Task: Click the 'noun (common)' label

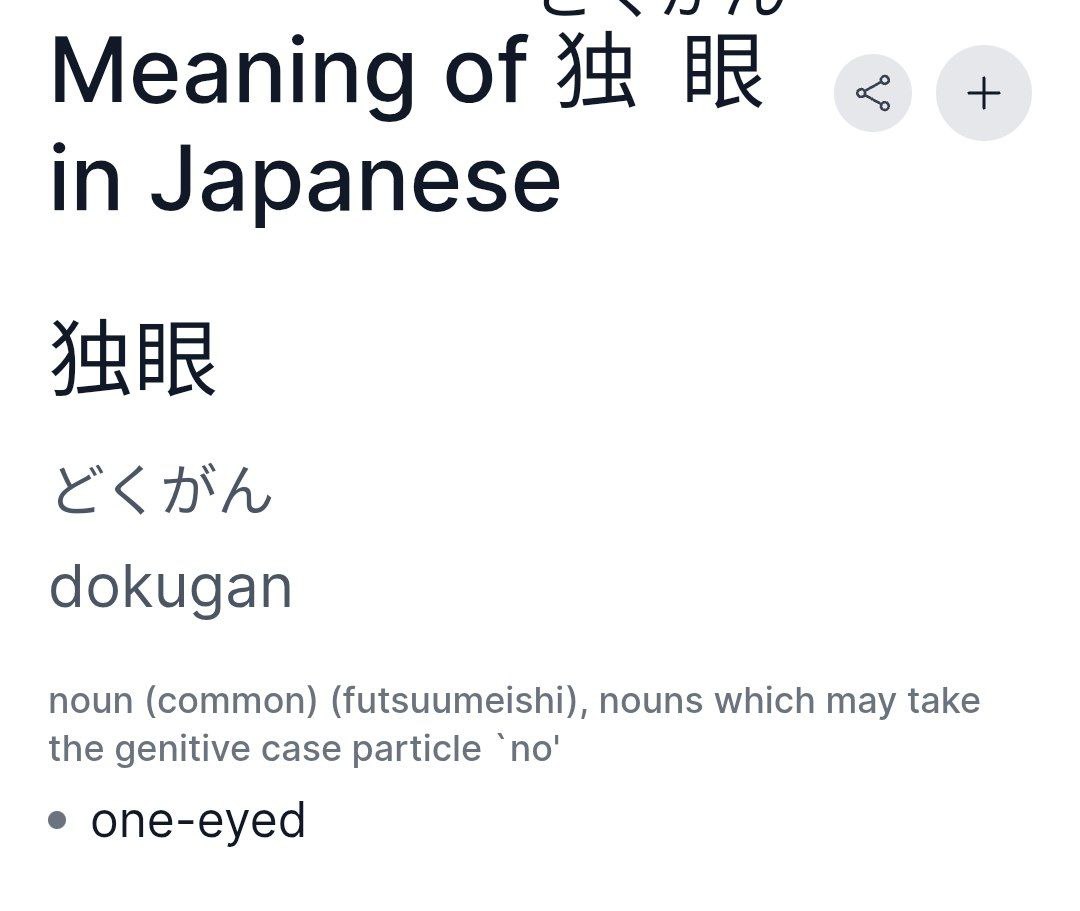Action: tap(183, 702)
